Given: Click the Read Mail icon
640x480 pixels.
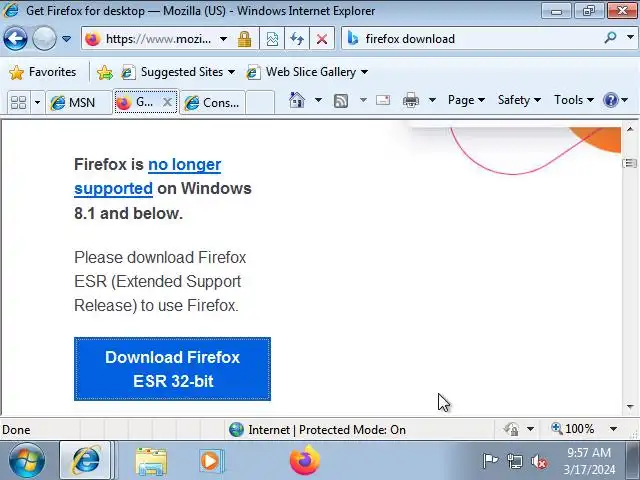Looking at the screenshot, I should pyautogui.click(x=383, y=100).
